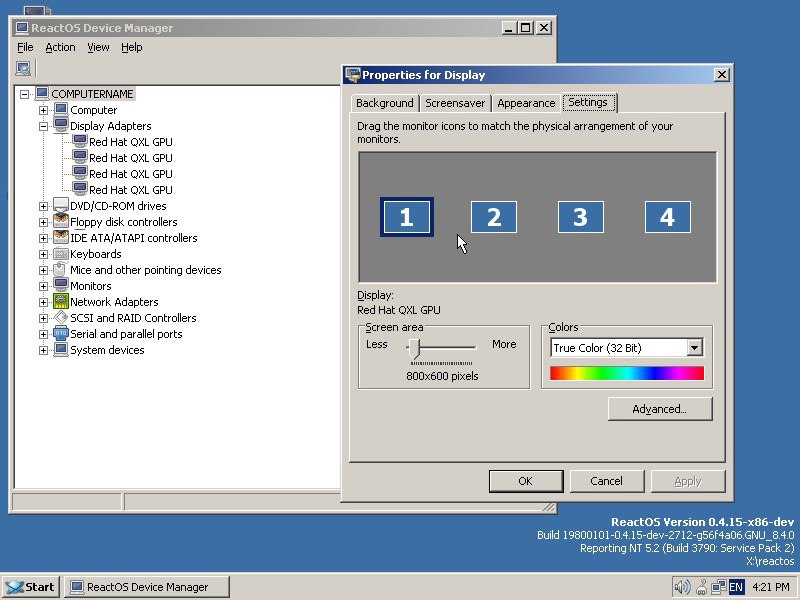Click the SCSI and RAID Controllers icon
800x600 pixels.
click(x=61, y=317)
